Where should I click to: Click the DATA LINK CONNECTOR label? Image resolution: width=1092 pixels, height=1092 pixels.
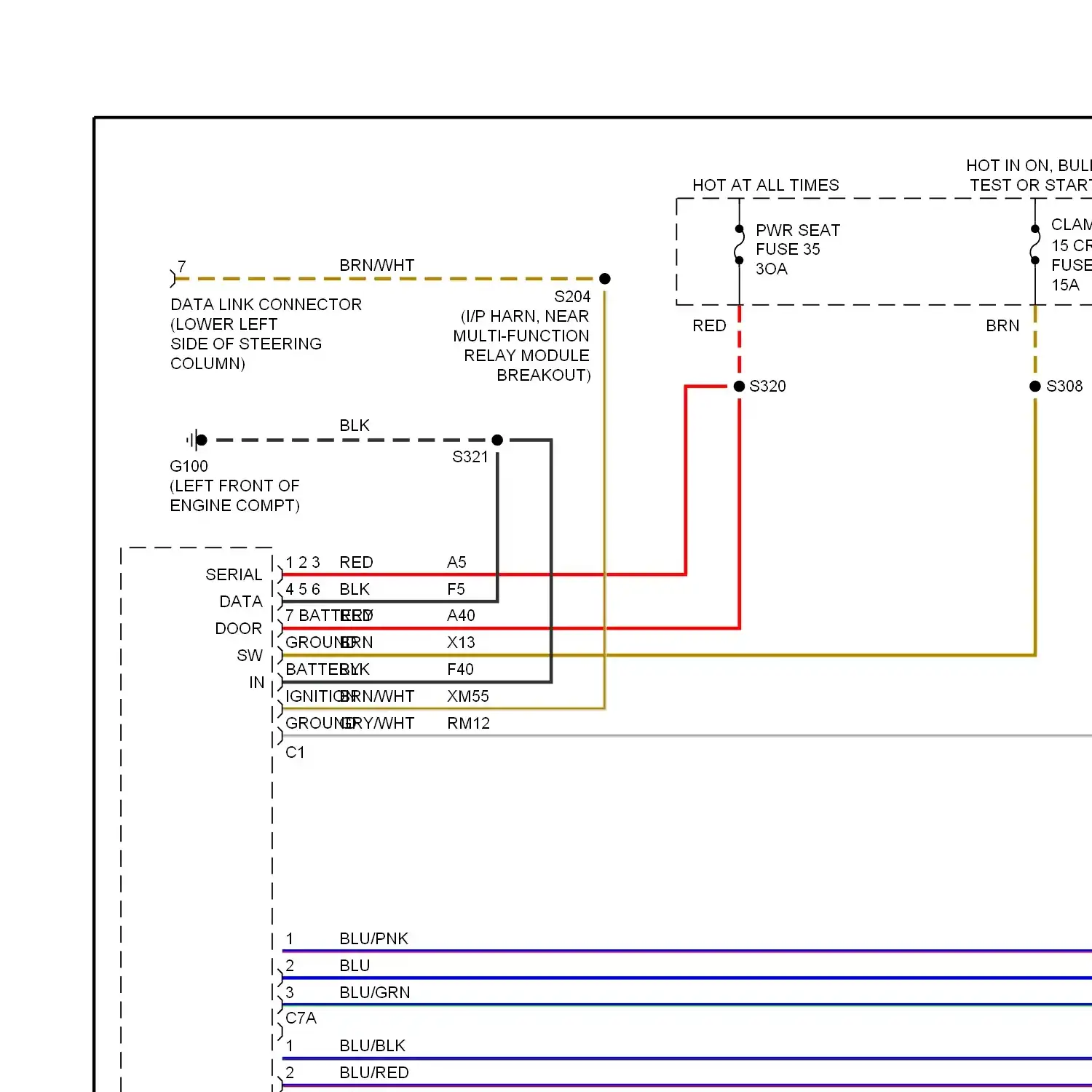coord(266,304)
